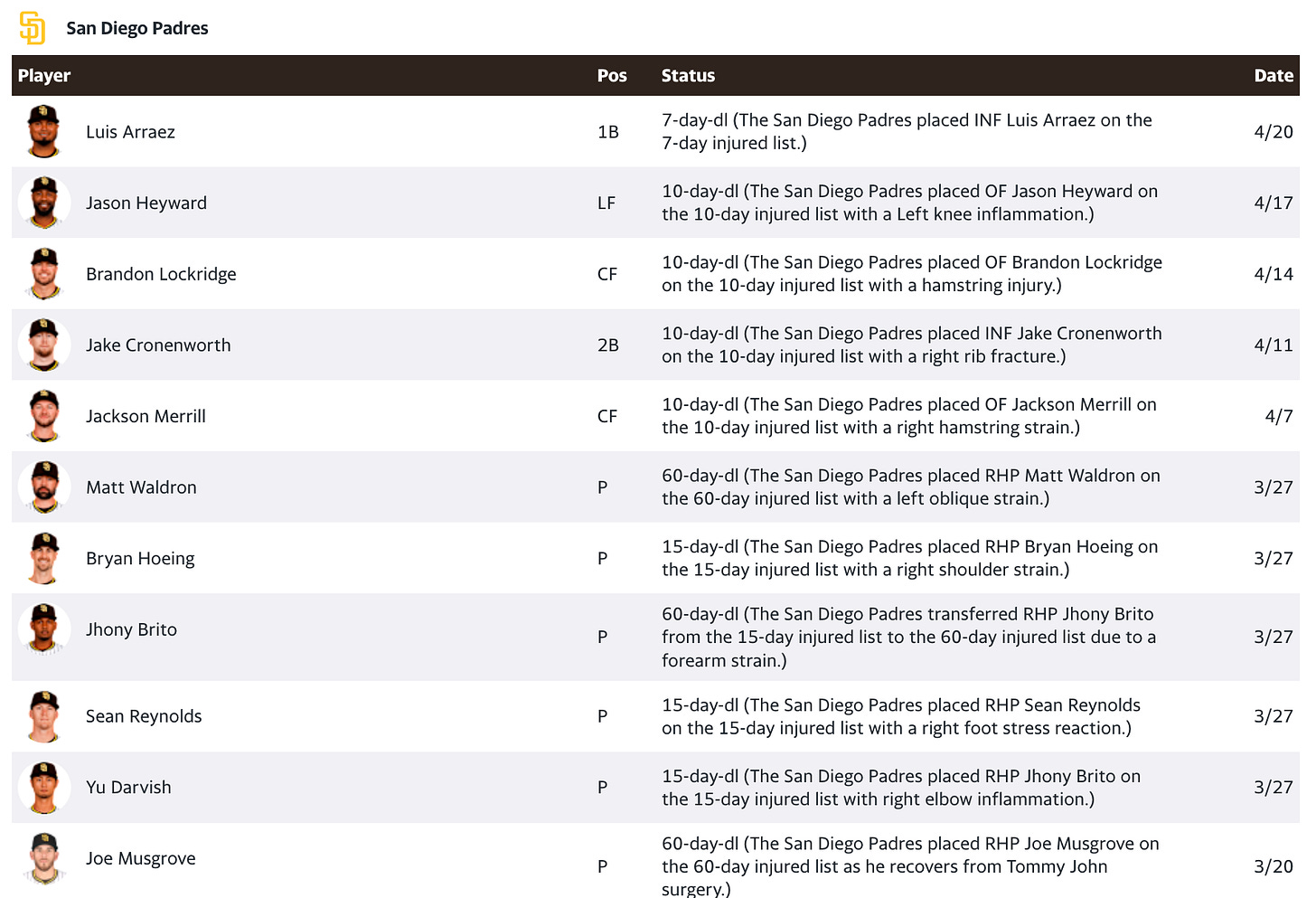Click CF position in Brandon Lockridge row
Screen dimensions: 1316x898
[x=607, y=274]
